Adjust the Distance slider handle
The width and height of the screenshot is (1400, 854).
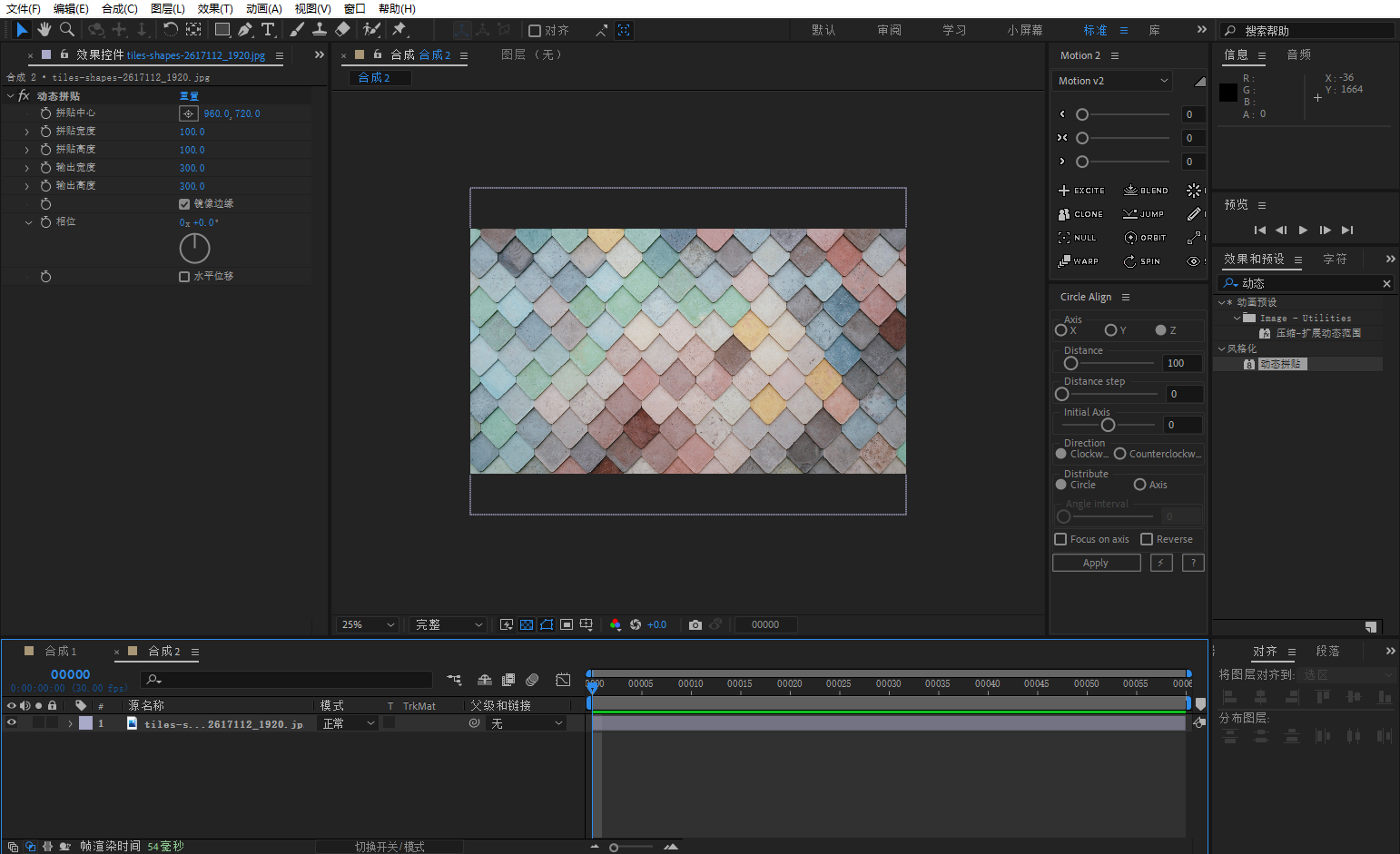tap(1071, 363)
